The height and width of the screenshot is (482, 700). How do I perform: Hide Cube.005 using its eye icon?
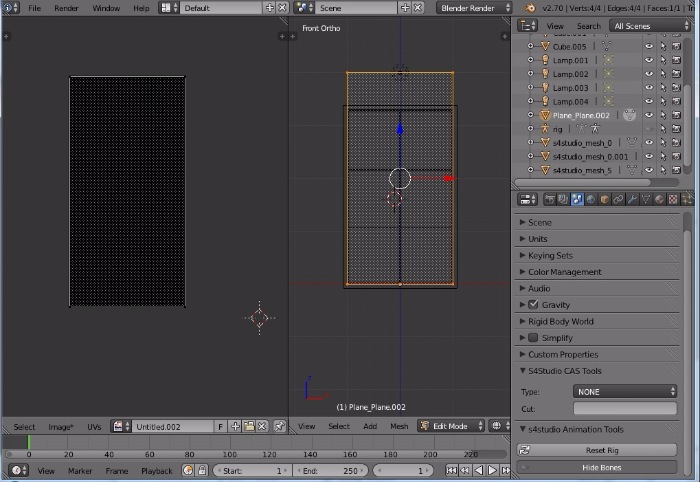648,46
